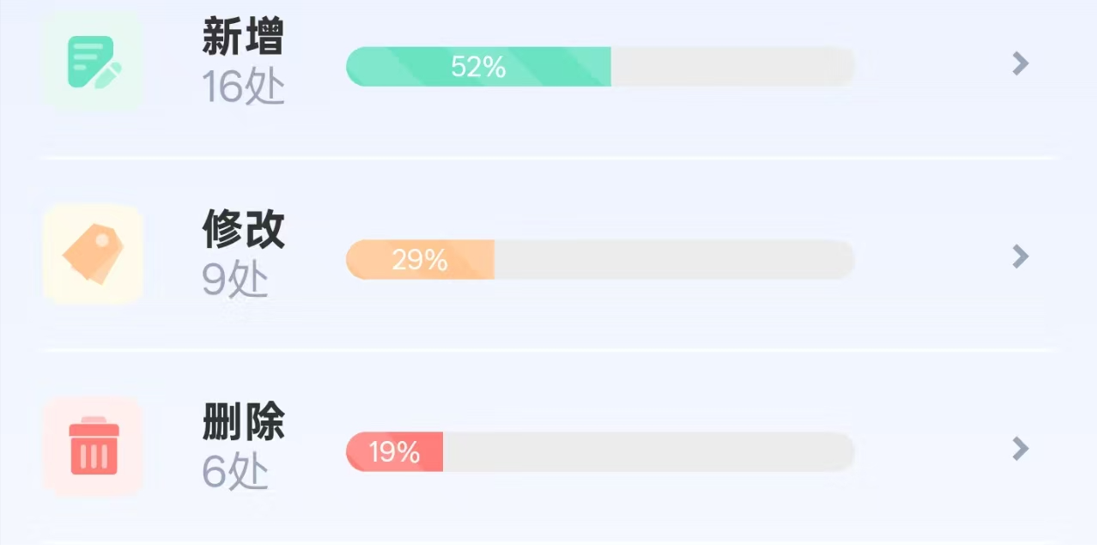
Task: Click the orange tag icon for 修改
Action: coord(93,254)
